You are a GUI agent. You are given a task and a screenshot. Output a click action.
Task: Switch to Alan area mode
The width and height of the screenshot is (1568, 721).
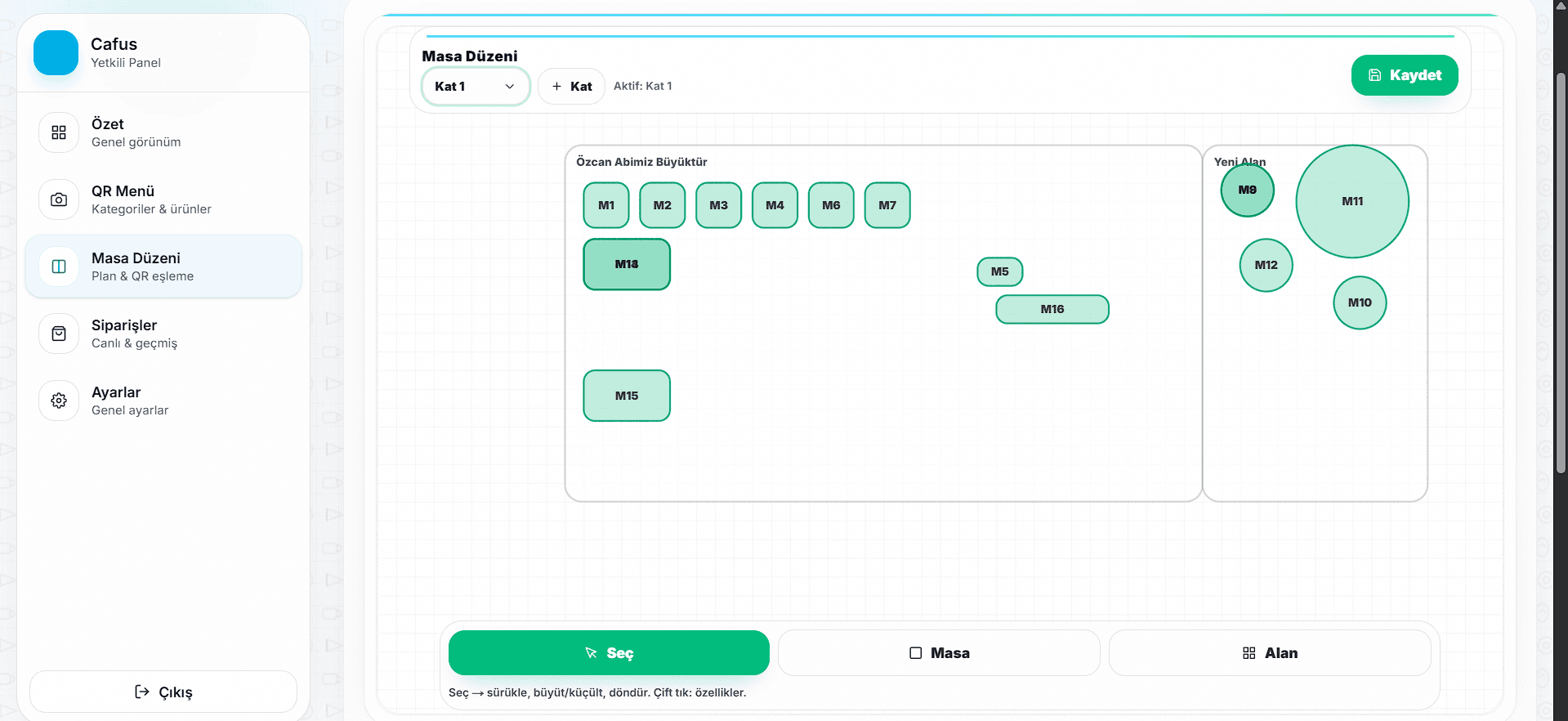coord(1269,652)
